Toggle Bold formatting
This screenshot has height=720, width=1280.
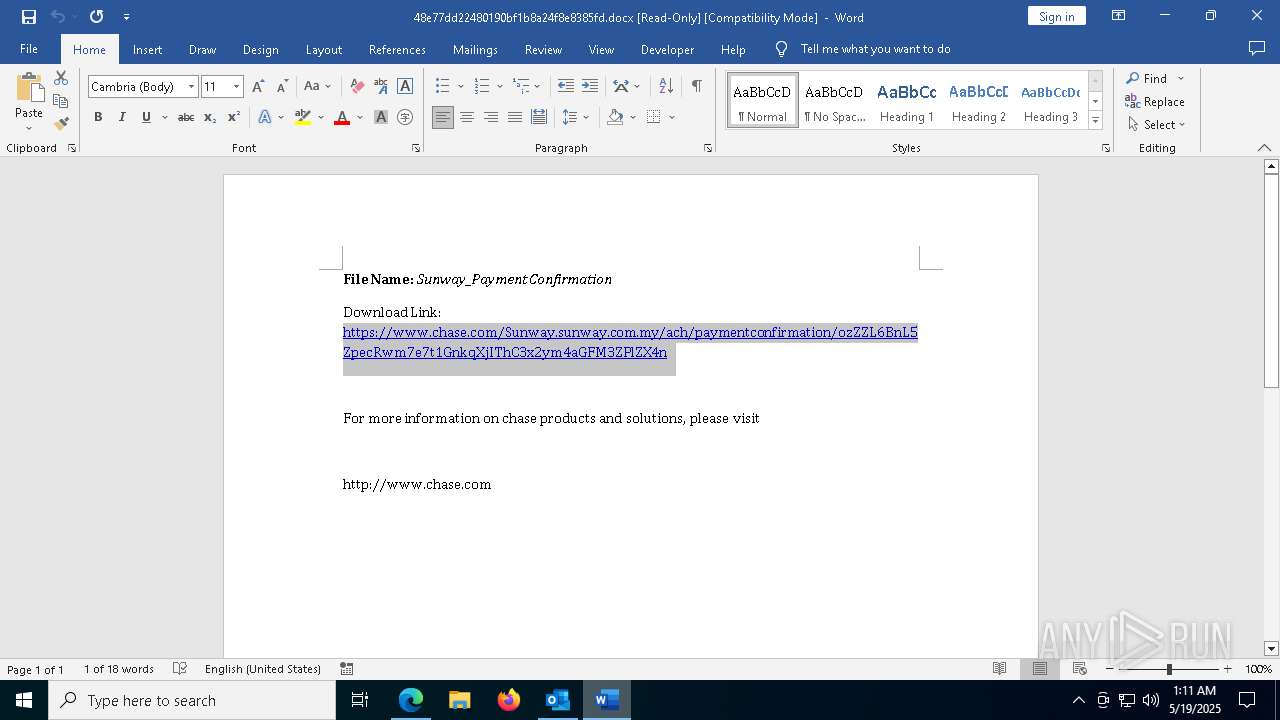[98, 118]
